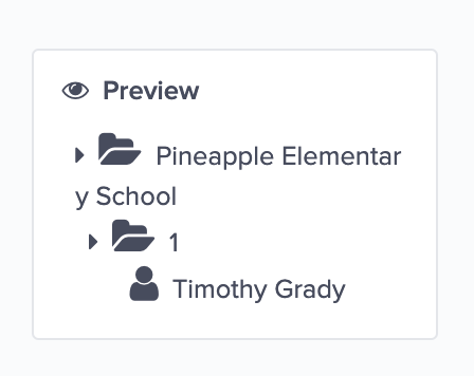Click the Pineapple Elementary School folder icon
Screen dimensions: 474x376
pyautogui.click(x=119, y=149)
